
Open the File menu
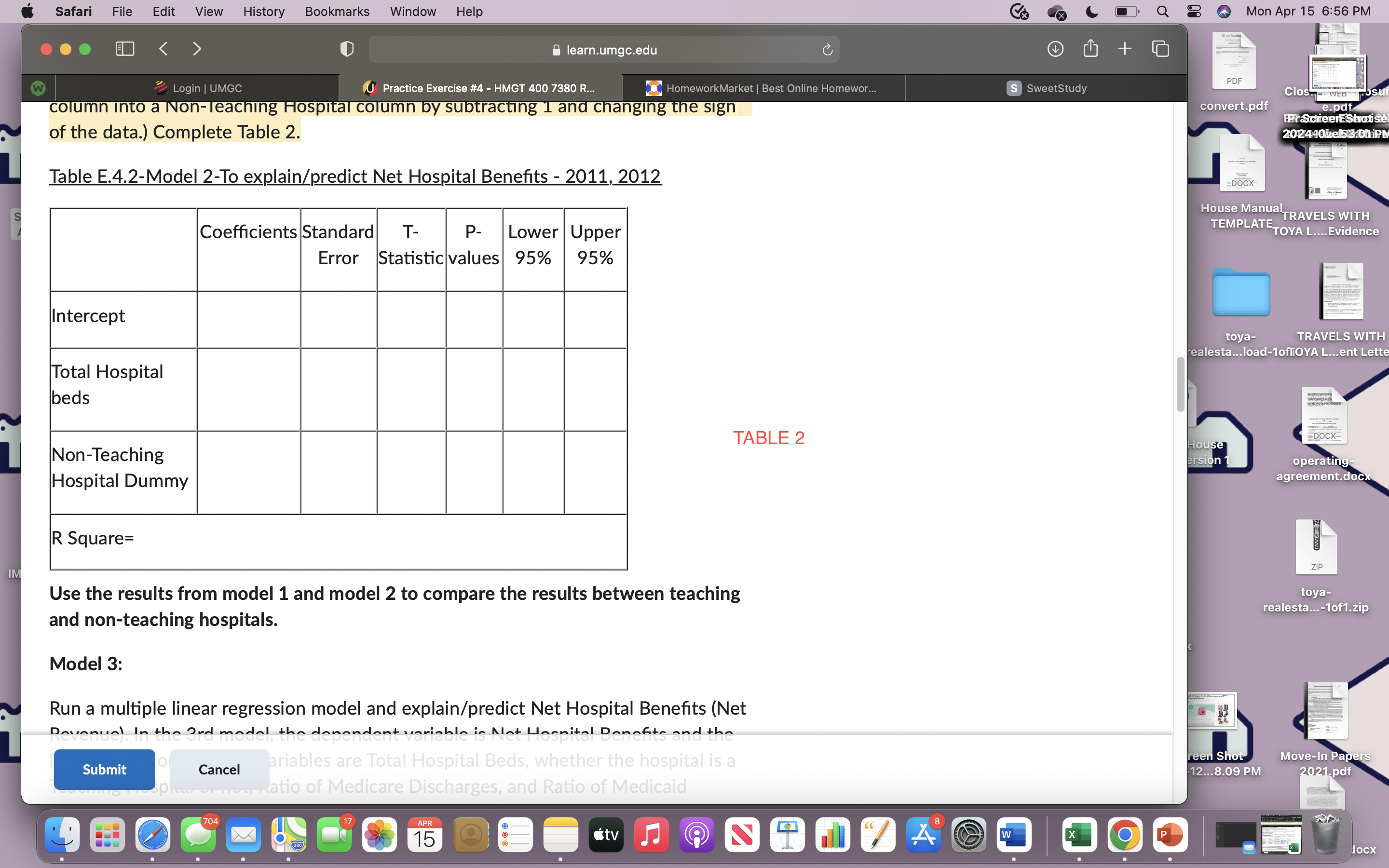[x=122, y=12]
